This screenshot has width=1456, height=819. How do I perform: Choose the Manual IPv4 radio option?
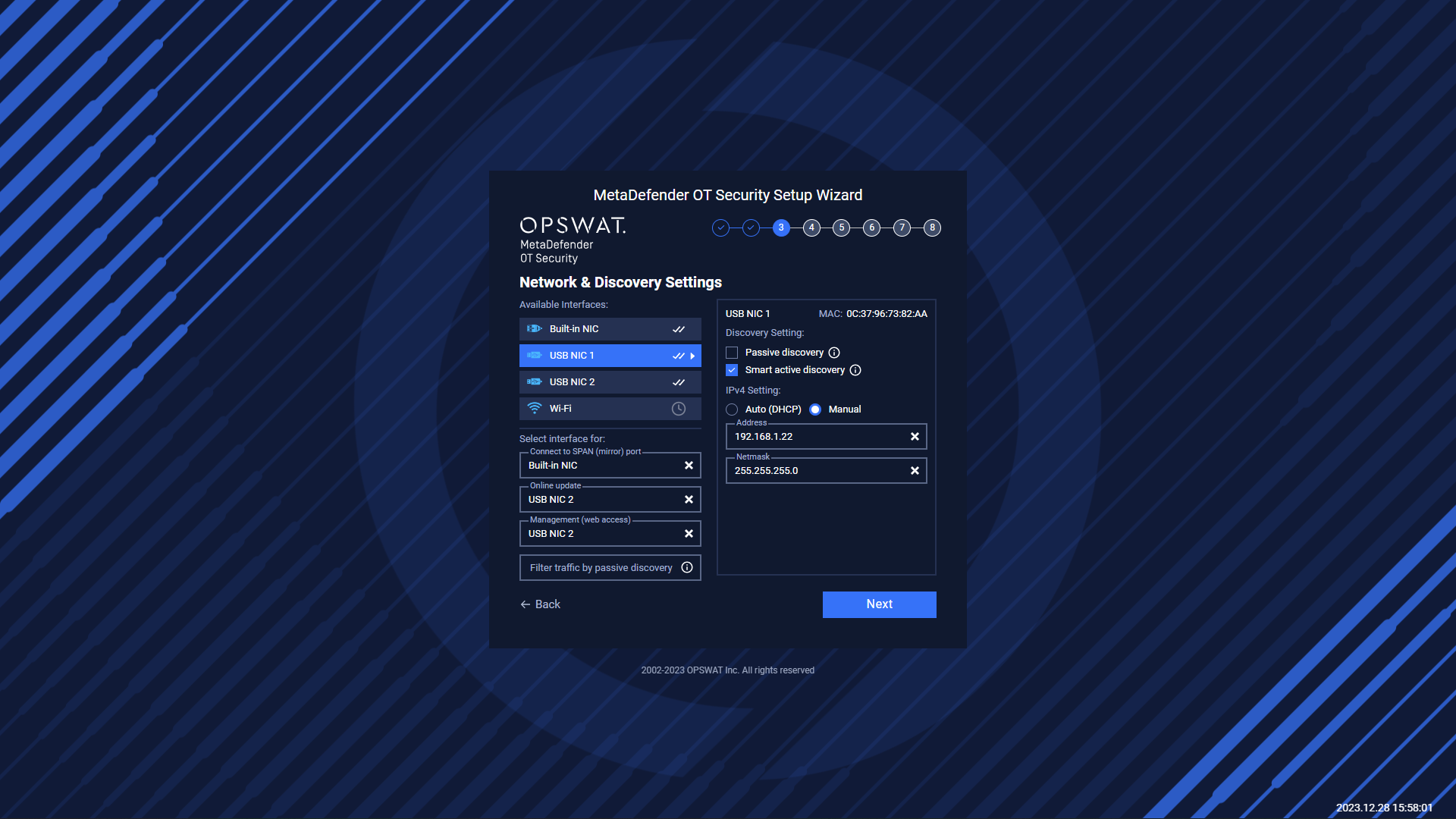(x=815, y=409)
